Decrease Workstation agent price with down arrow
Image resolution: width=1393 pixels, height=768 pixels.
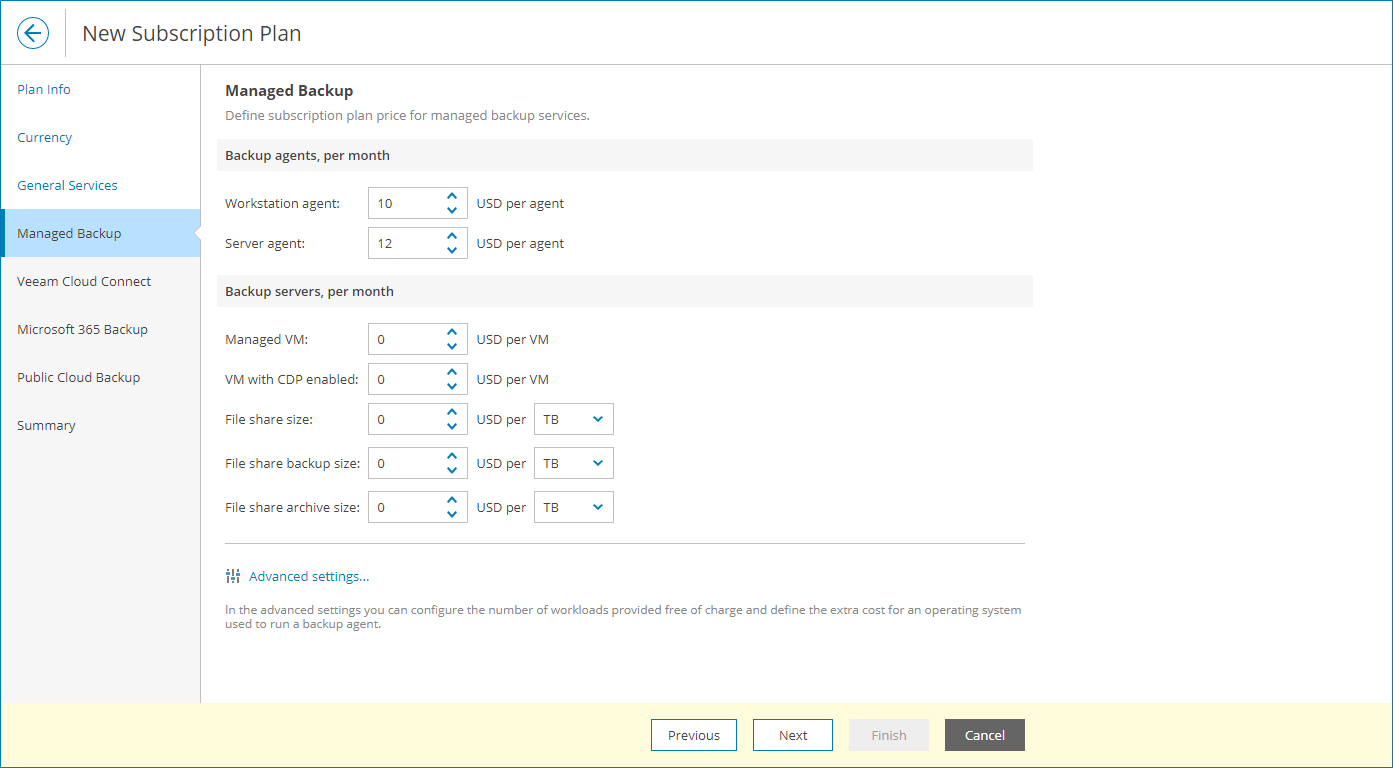(x=452, y=210)
